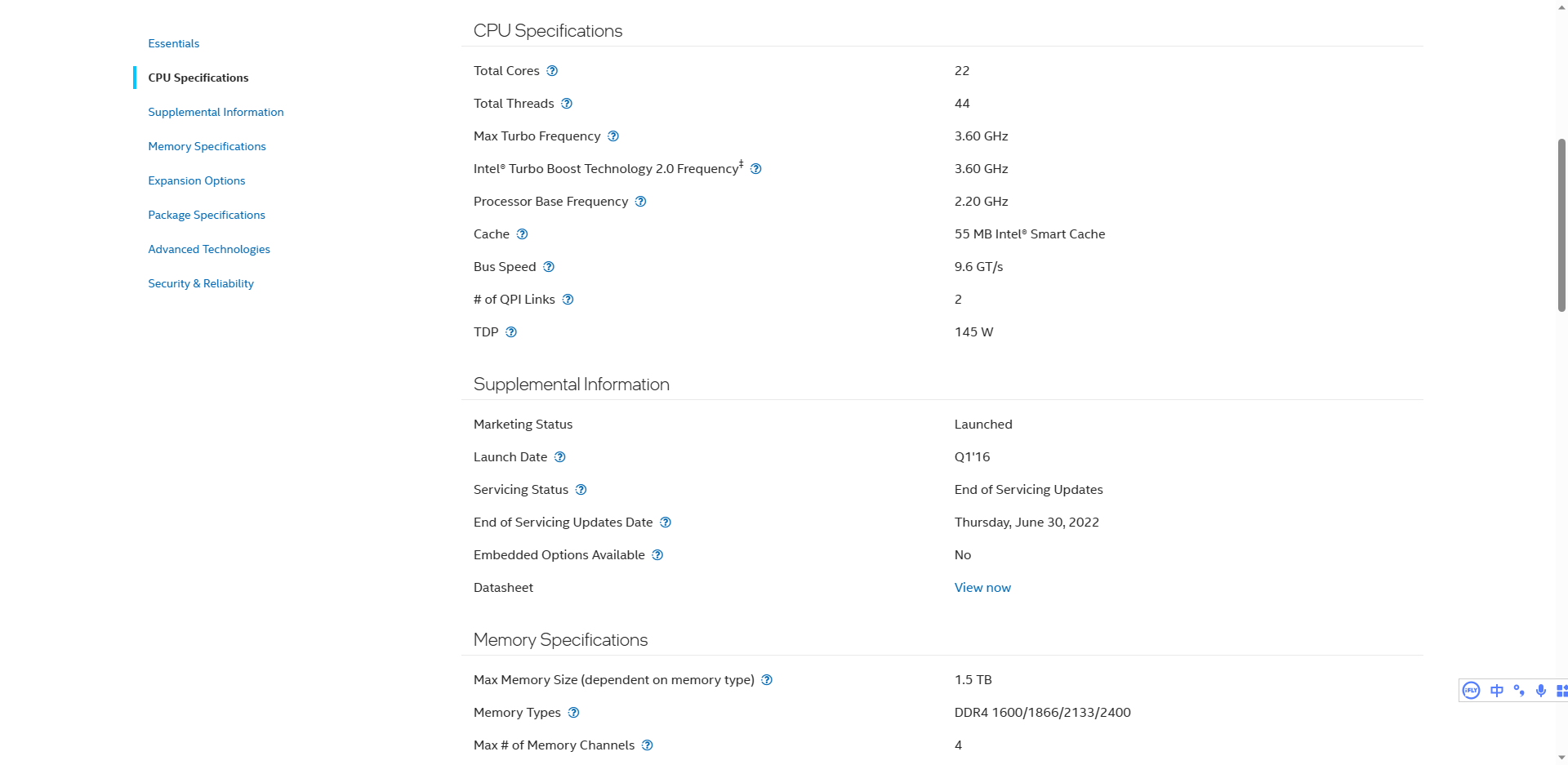The width and height of the screenshot is (1568, 765).
Task: Open the Embedded Options Available help icon
Action: pos(658,555)
